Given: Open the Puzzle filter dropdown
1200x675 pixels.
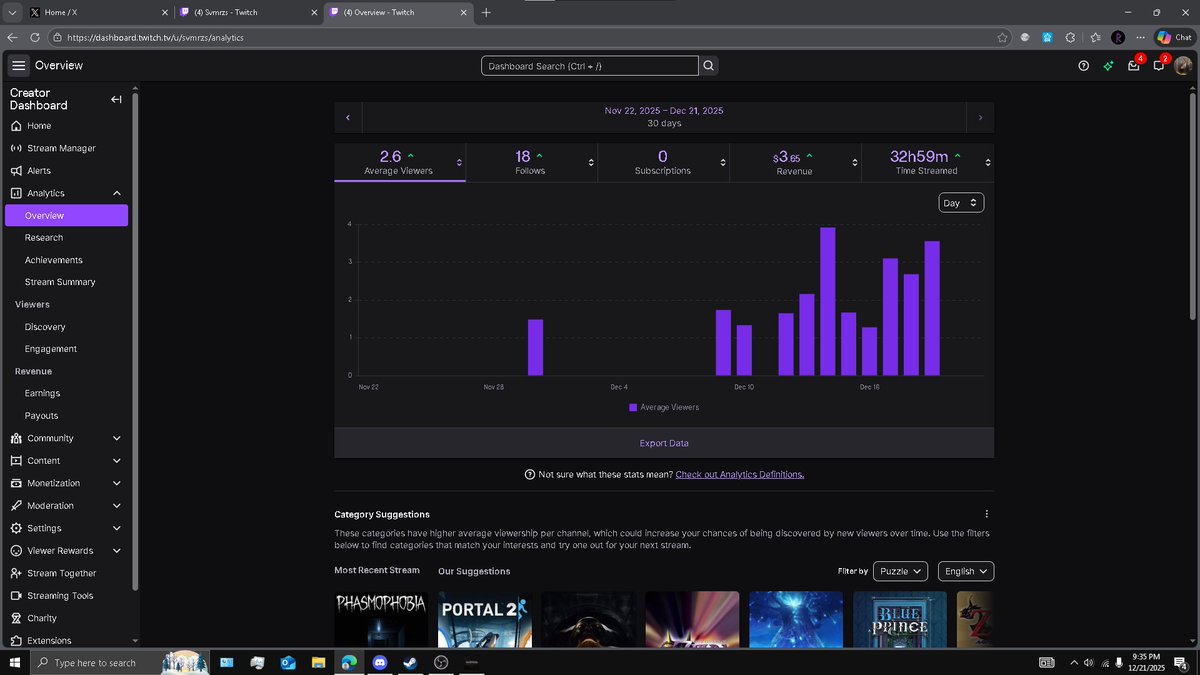Looking at the screenshot, I should pyautogui.click(x=900, y=571).
